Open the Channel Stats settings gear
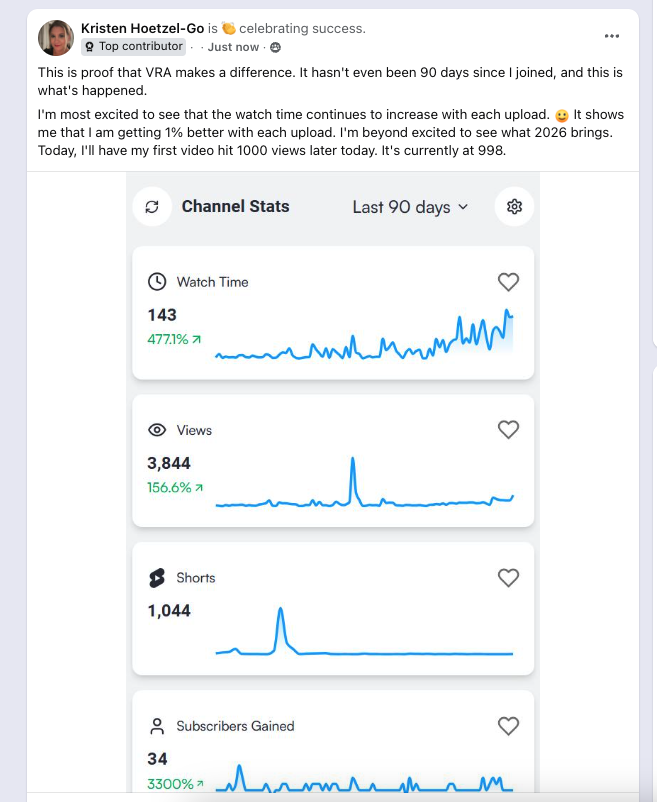 (x=515, y=207)
